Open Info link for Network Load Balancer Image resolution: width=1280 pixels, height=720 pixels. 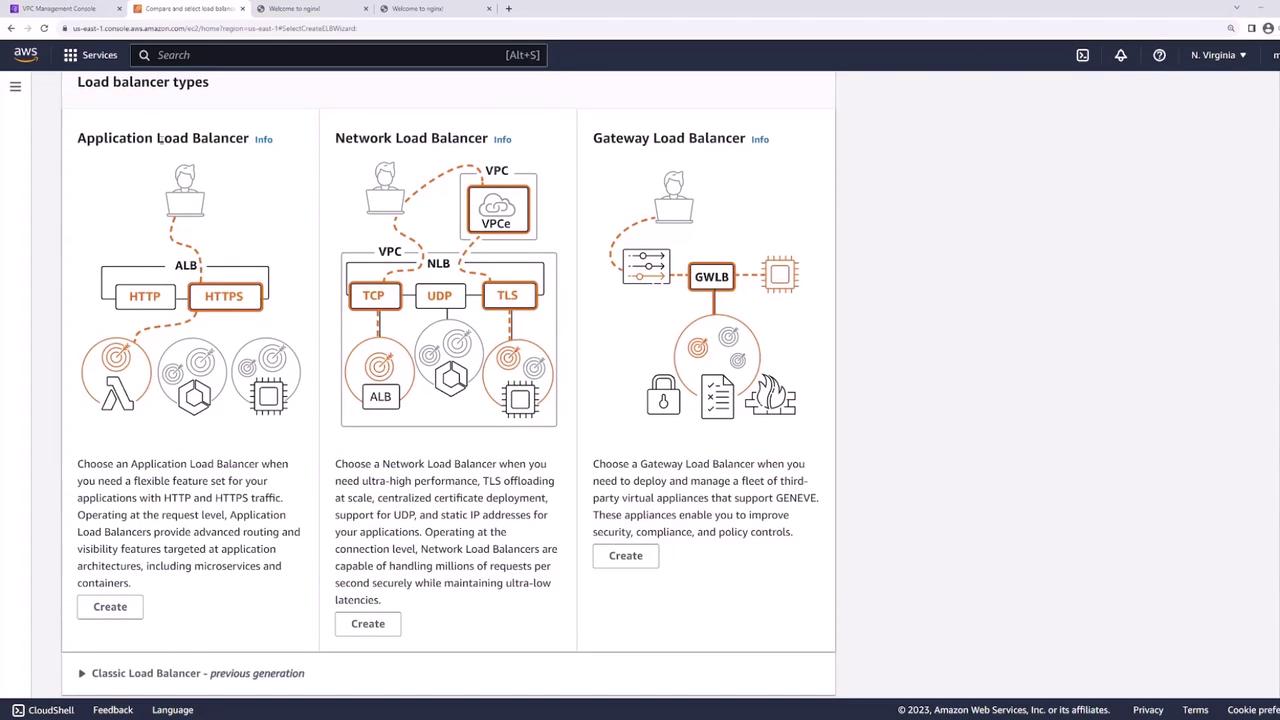502,139
